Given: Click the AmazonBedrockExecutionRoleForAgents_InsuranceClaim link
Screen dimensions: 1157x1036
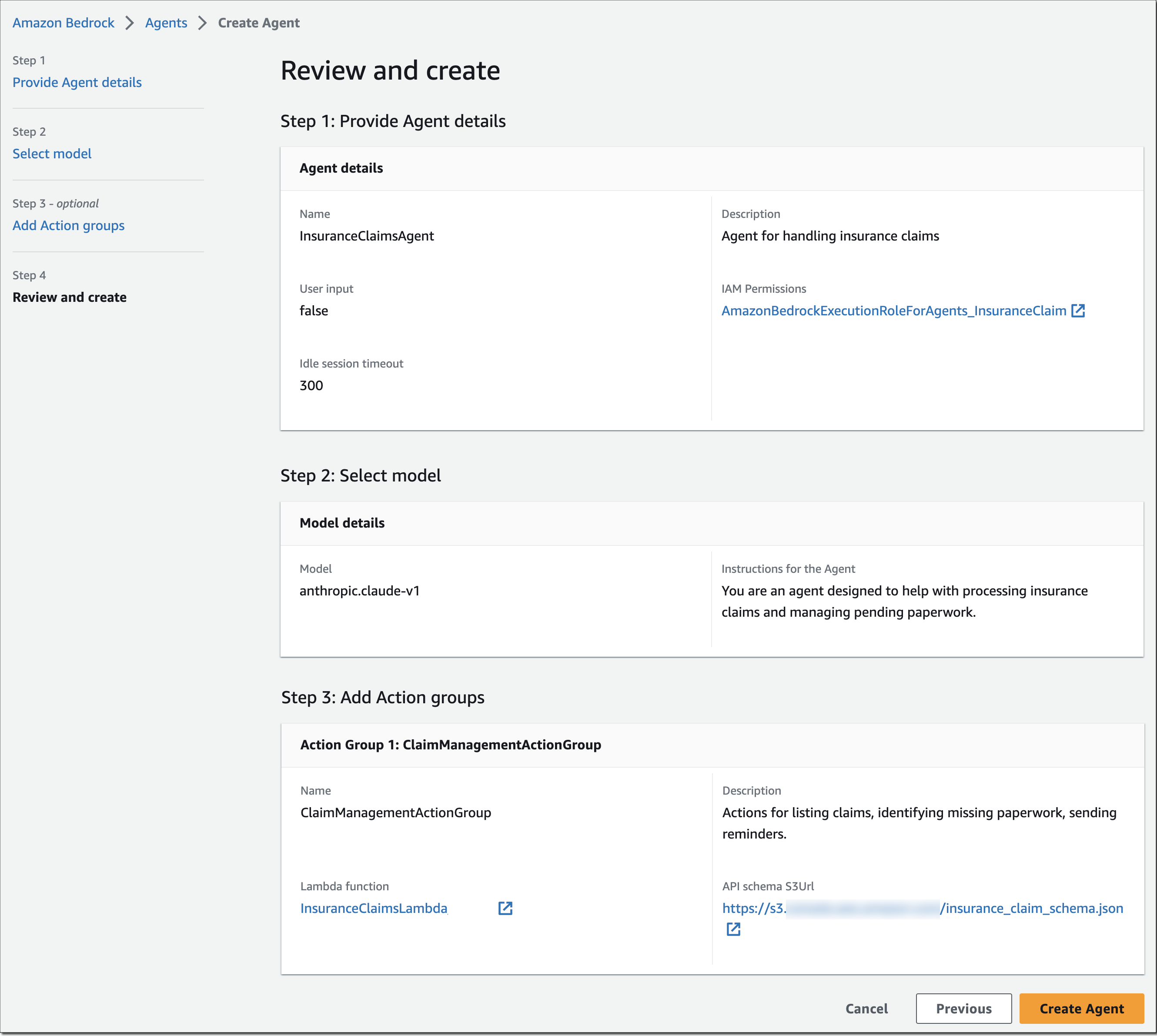Looking at the screenshot, I should click(x=894, y=311).
